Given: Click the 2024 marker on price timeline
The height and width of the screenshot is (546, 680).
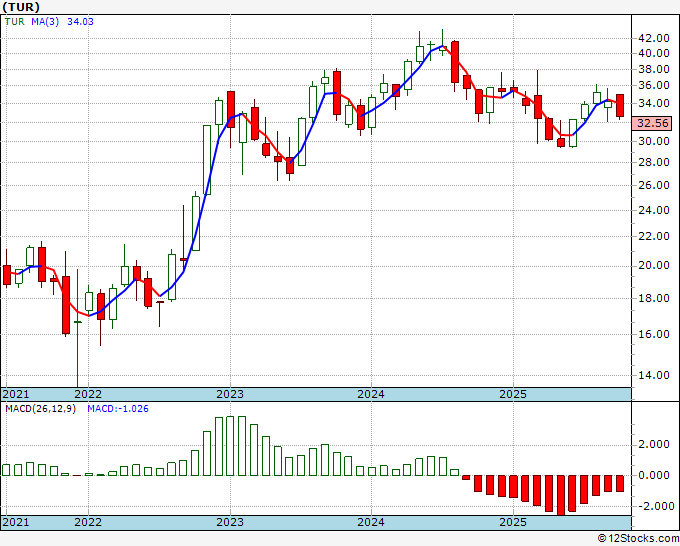Looking at the screenshot, I should [371, 394].
